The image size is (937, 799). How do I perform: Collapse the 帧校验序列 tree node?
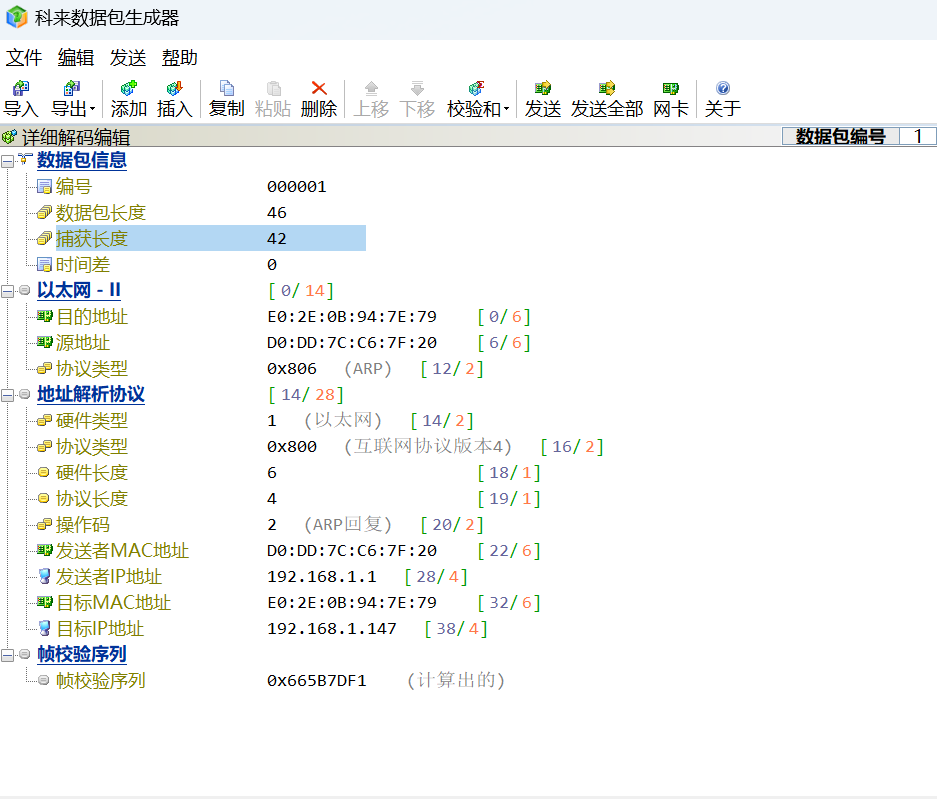(x=8, y=655)
